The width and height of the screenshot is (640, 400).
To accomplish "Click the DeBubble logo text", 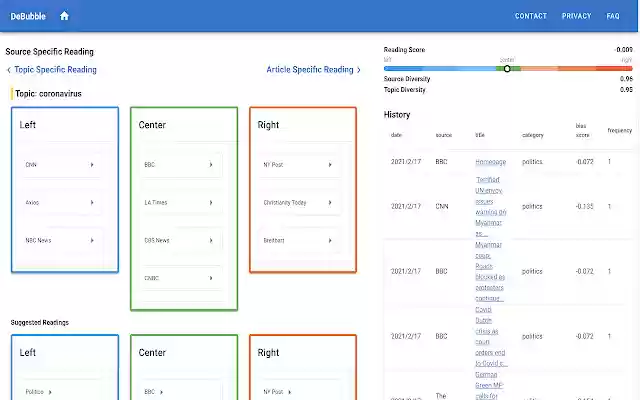I will [x=28, y=16].
